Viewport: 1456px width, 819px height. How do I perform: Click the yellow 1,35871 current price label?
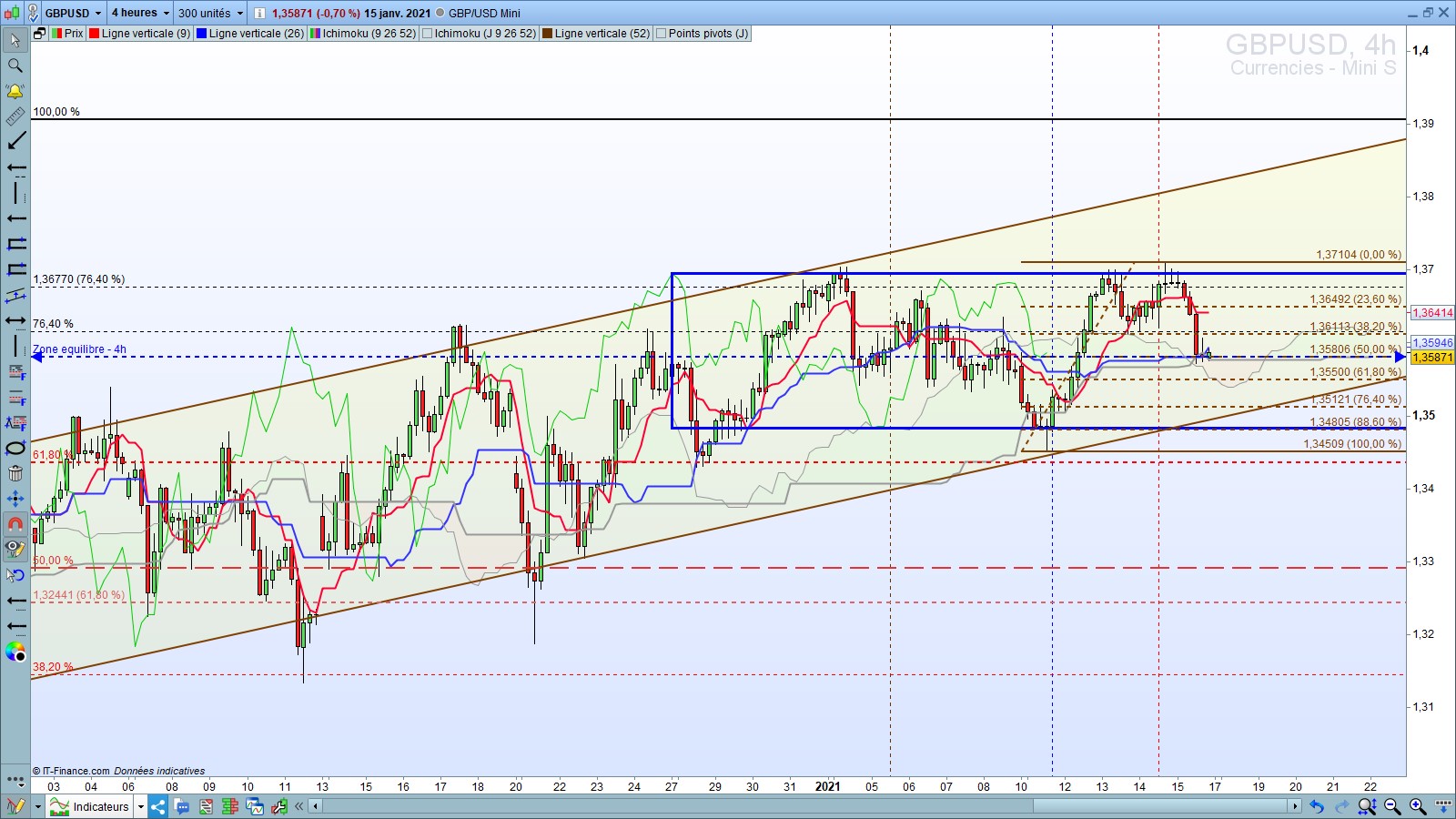click(x=1432, y=358)
